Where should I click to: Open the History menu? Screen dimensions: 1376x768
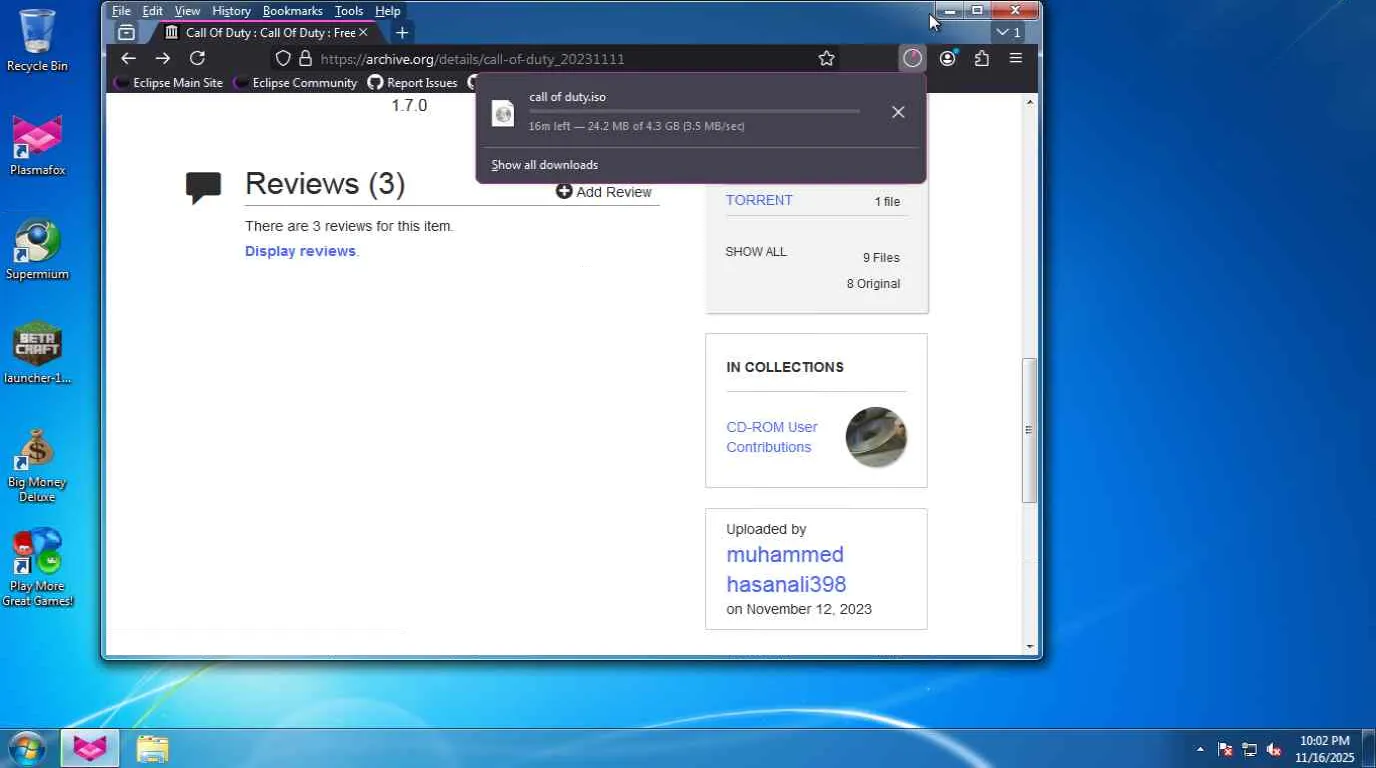(231, 11)
